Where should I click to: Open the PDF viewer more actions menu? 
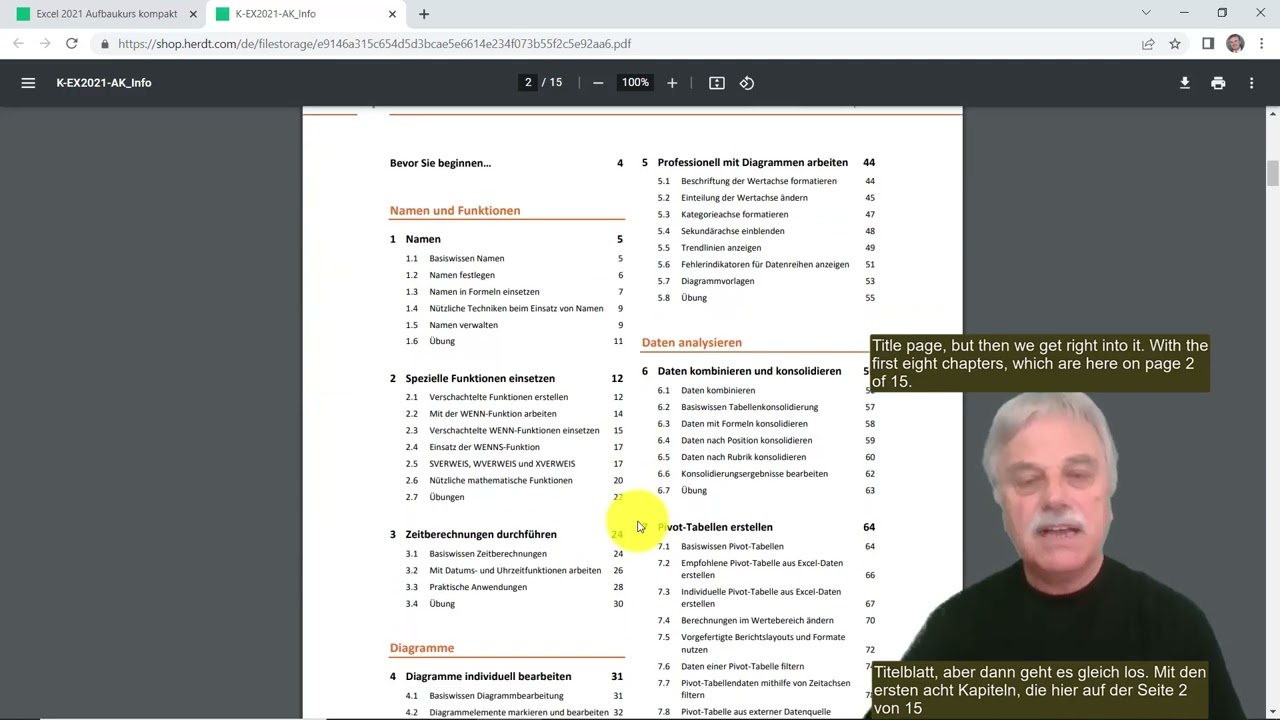[1251, 83]
